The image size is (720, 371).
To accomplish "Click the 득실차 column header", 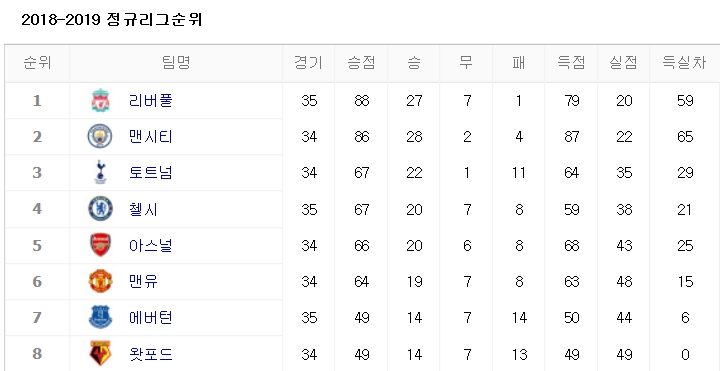I will [x=684, y=63].
